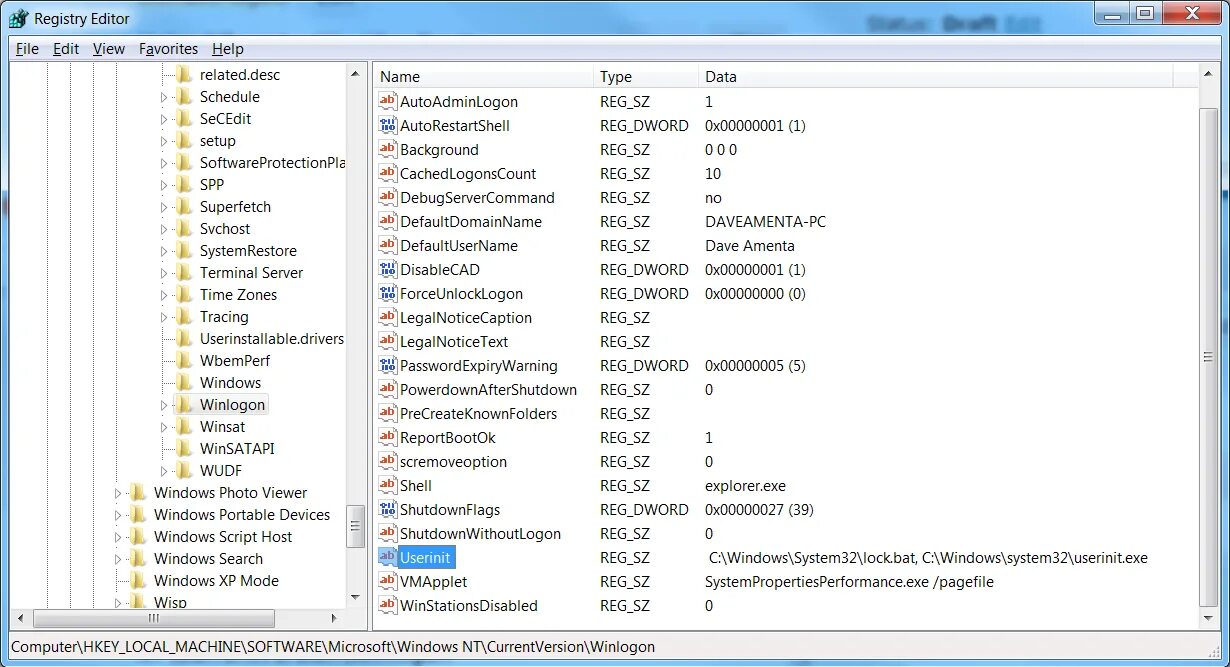Open the File menu
The height and width of the screenshot is (667, 1230).
[x=27, y=48]
